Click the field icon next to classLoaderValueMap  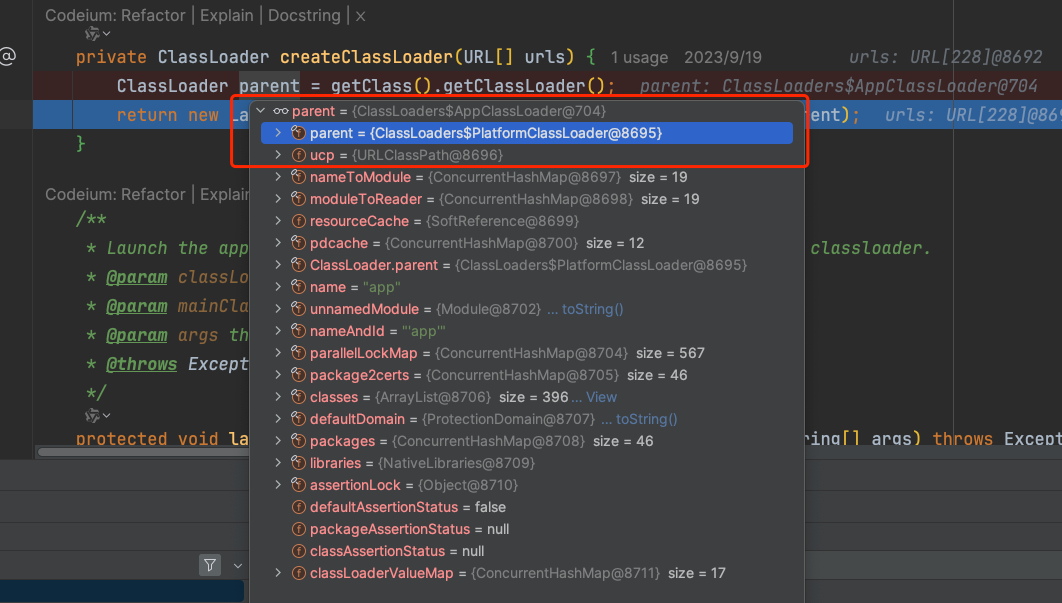point(298,573)
